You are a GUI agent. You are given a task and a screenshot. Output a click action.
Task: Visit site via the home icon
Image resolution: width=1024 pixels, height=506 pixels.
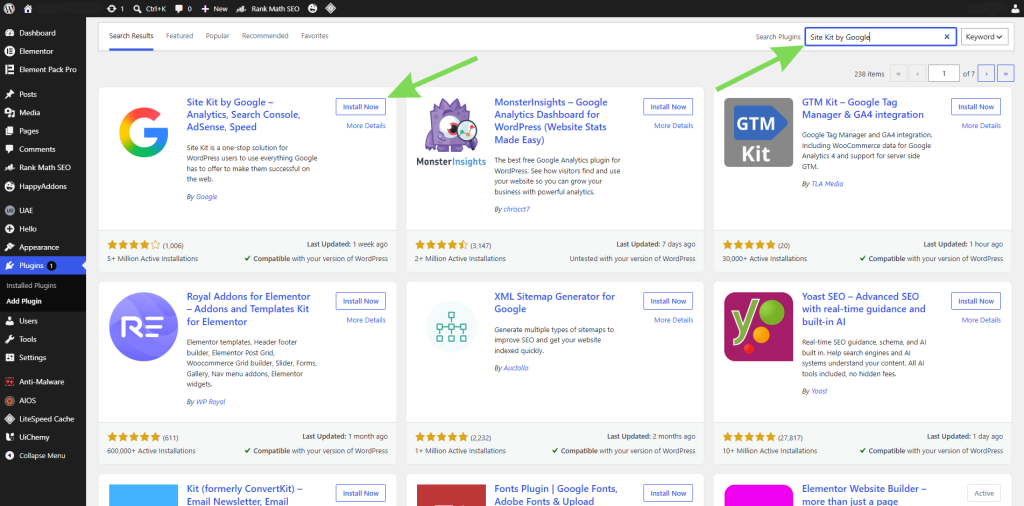(x=27, y=9)
